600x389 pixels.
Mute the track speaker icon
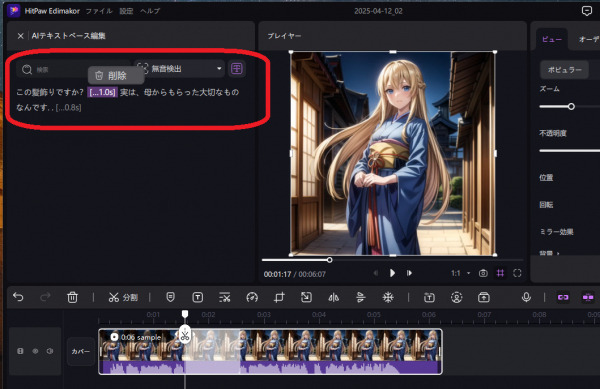(x=50, y=351)
